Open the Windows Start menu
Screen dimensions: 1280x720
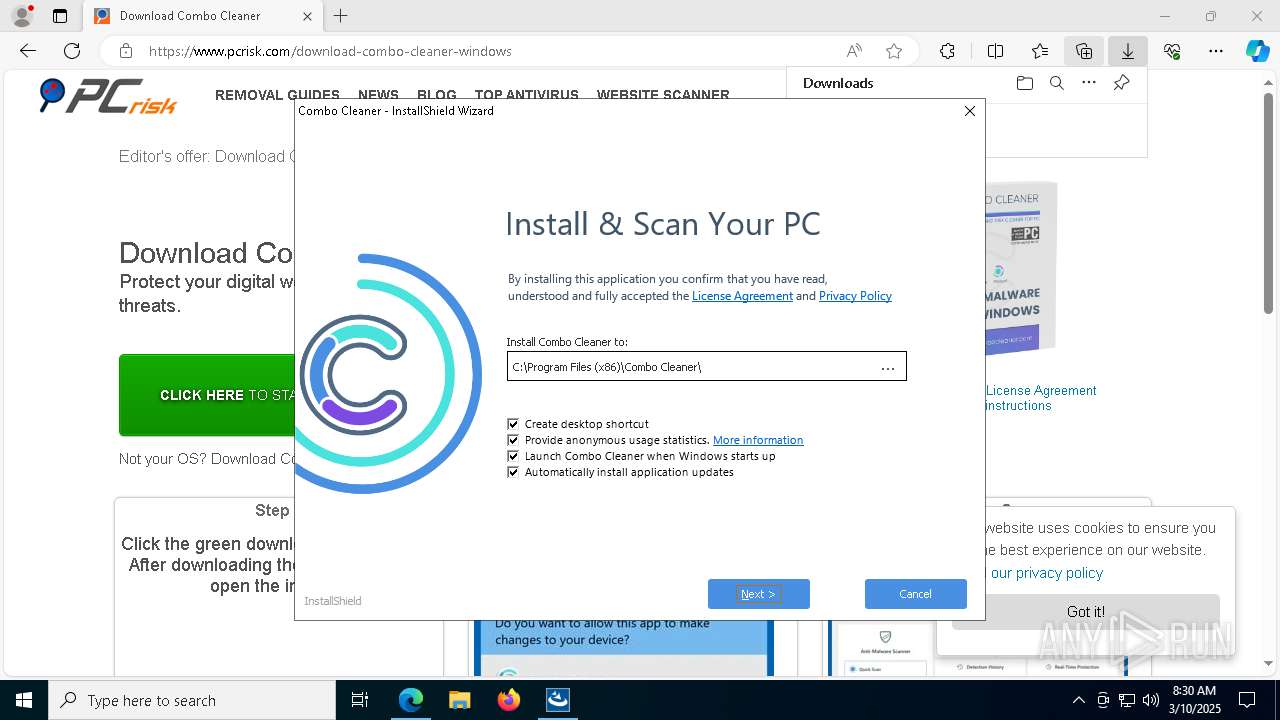pyautogui.click(x=24, y=700)
